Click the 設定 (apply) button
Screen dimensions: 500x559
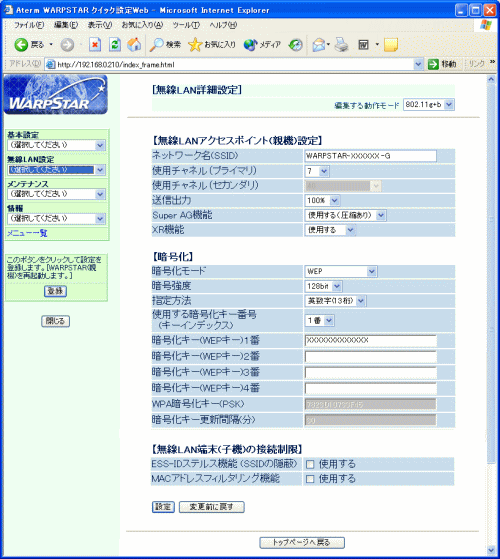coord(163,507)
